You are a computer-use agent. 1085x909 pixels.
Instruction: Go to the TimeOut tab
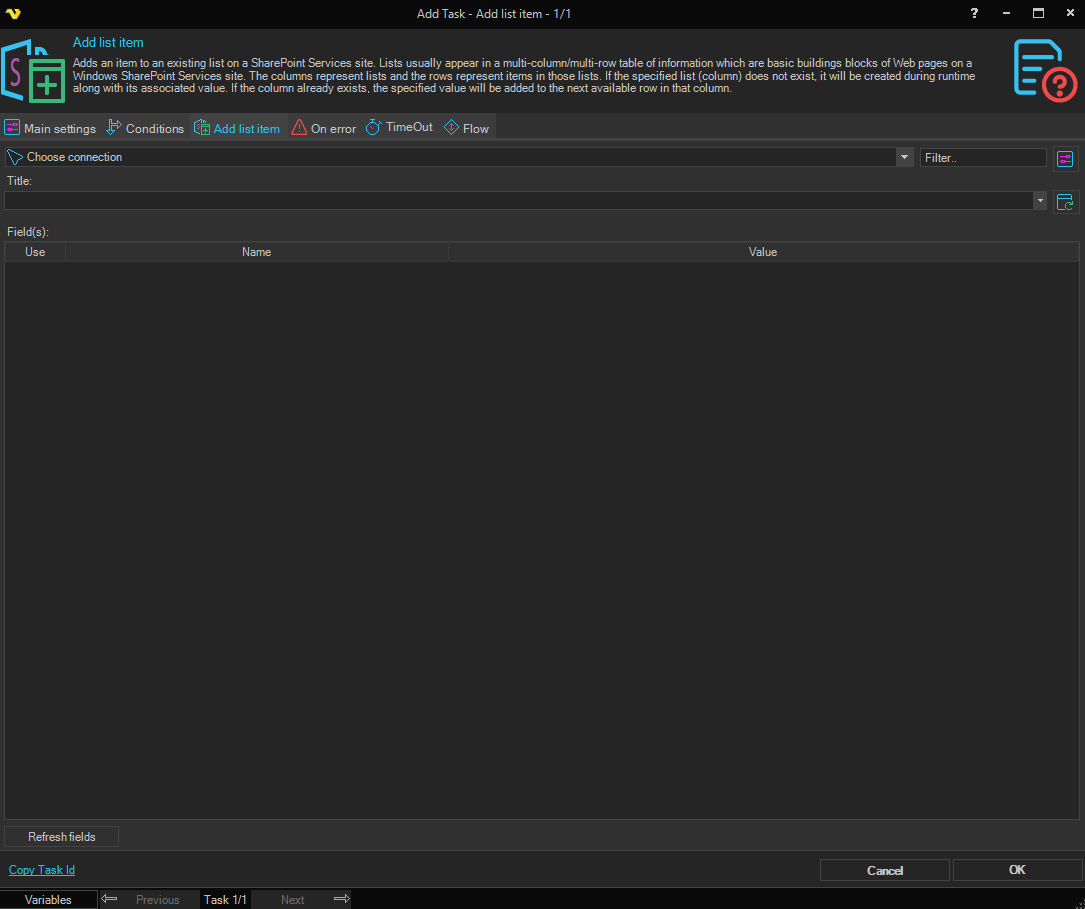click(x=399, y=128)
